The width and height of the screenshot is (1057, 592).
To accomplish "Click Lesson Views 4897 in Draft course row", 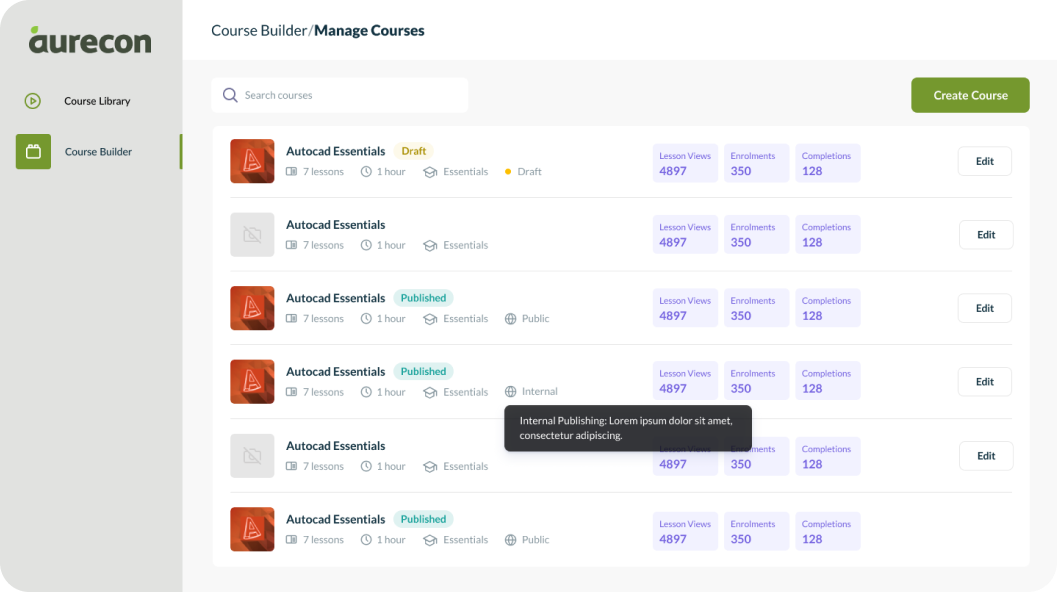I will click(x=685, y=163).
